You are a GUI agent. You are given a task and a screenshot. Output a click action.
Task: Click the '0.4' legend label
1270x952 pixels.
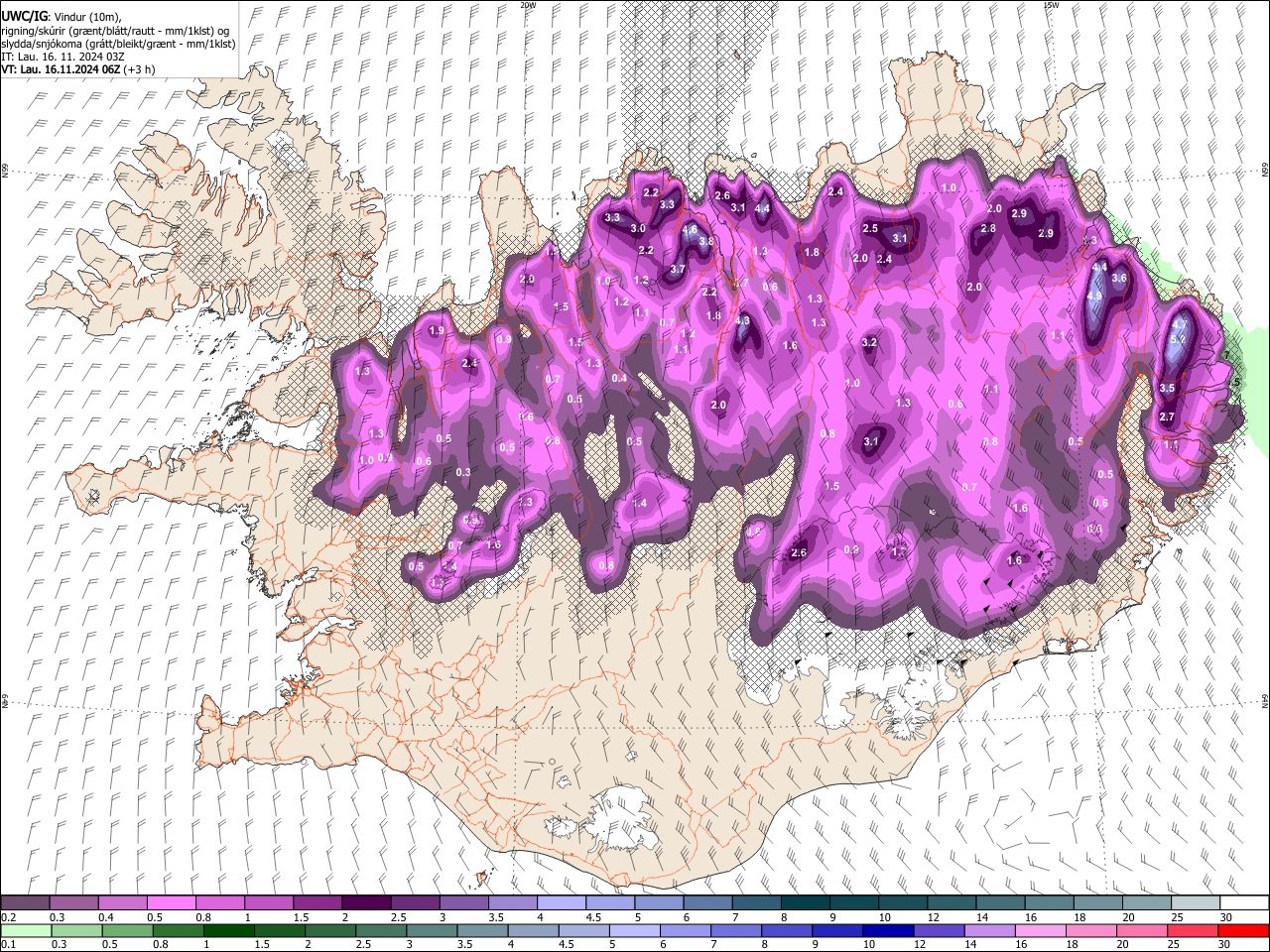pyautogui.click(x=105, y=917)
